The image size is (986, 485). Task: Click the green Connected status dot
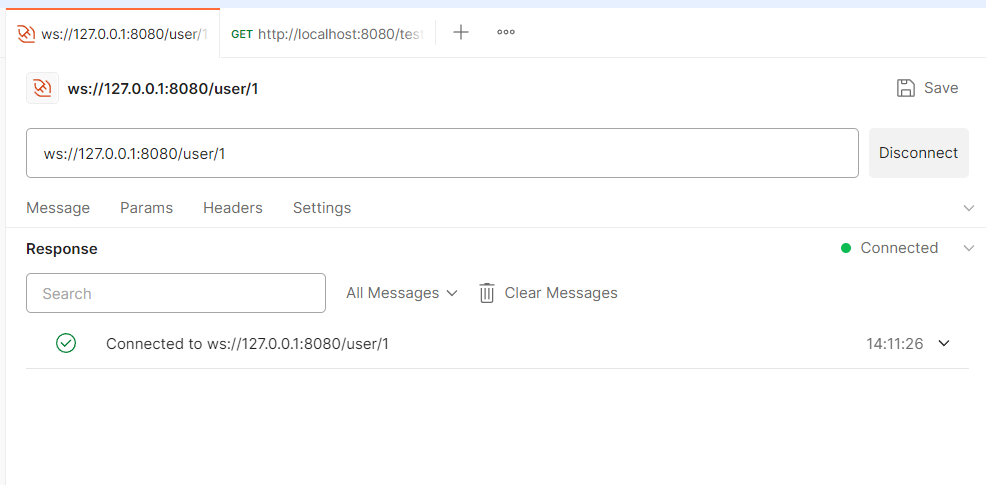point(846,248)
